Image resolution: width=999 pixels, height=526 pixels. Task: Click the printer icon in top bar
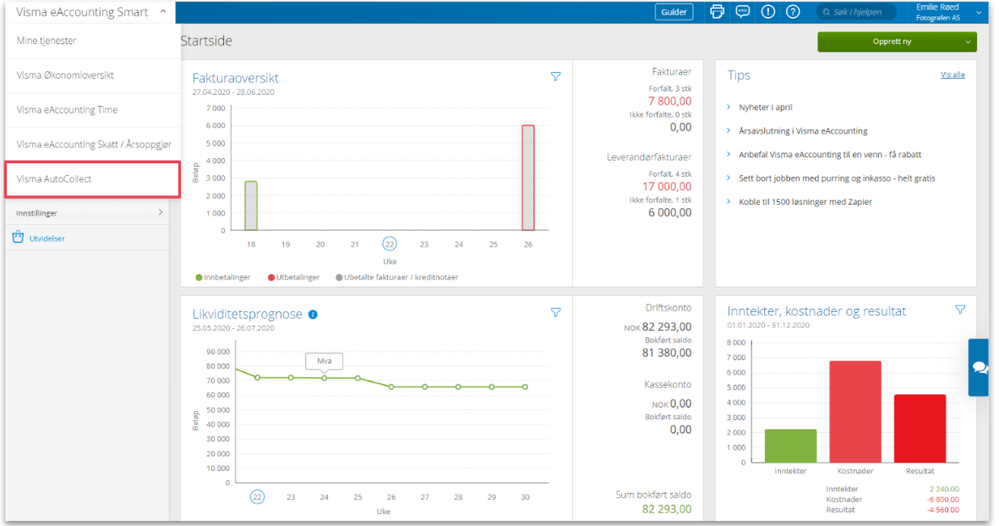pyautogui.click(x=717, y=12)
